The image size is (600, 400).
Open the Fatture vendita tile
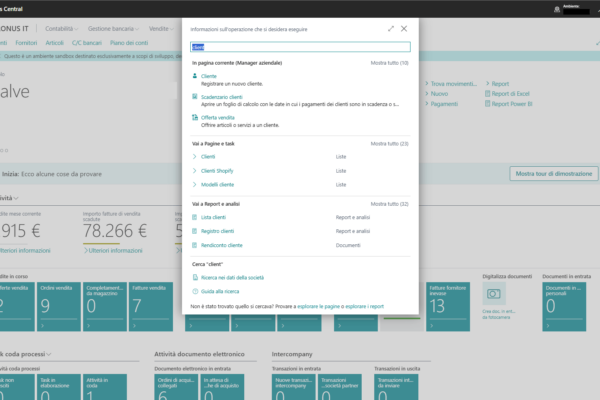tap(151, 307)
